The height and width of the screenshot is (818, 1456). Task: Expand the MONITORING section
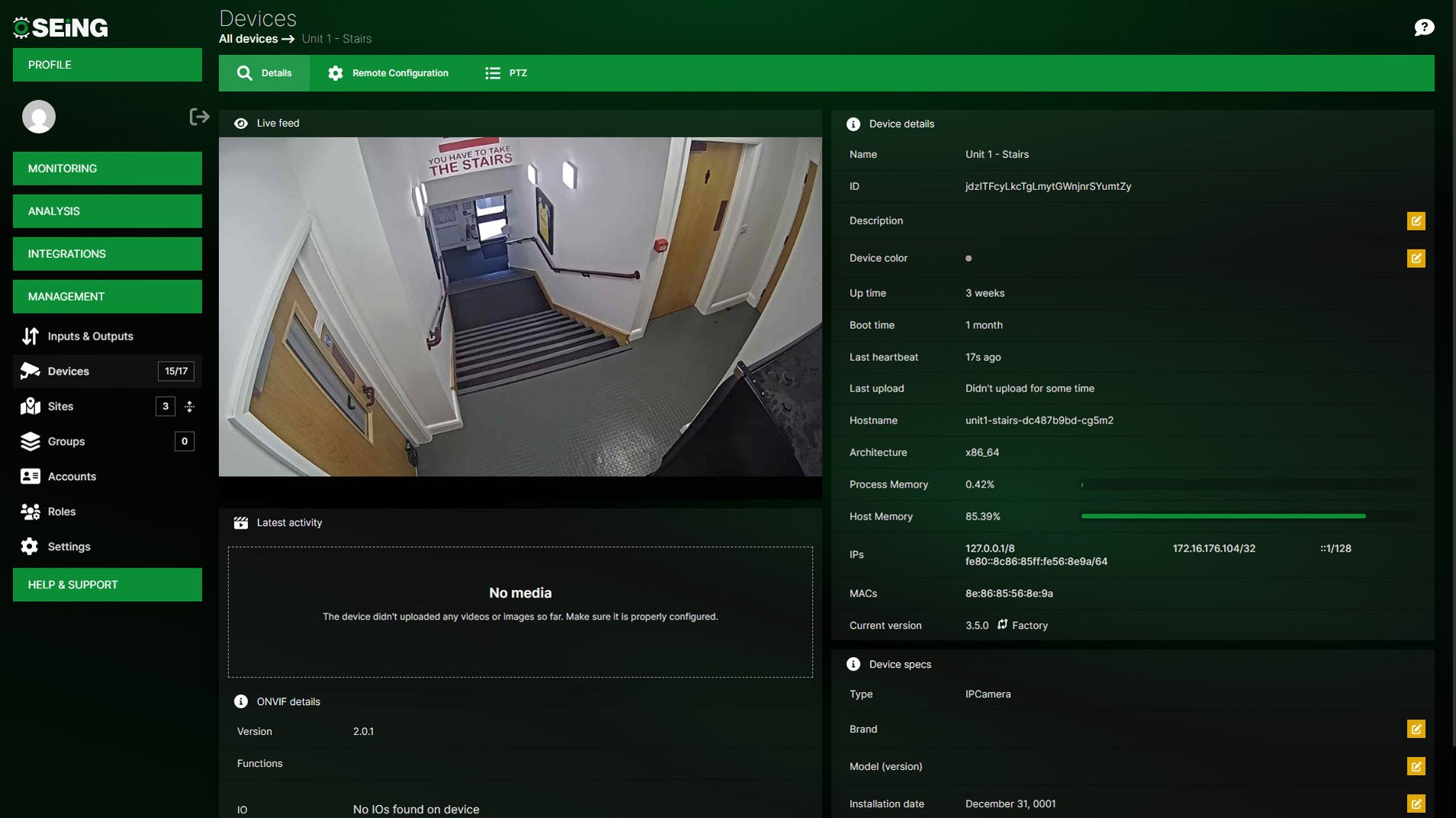click(x=108, y=169)
